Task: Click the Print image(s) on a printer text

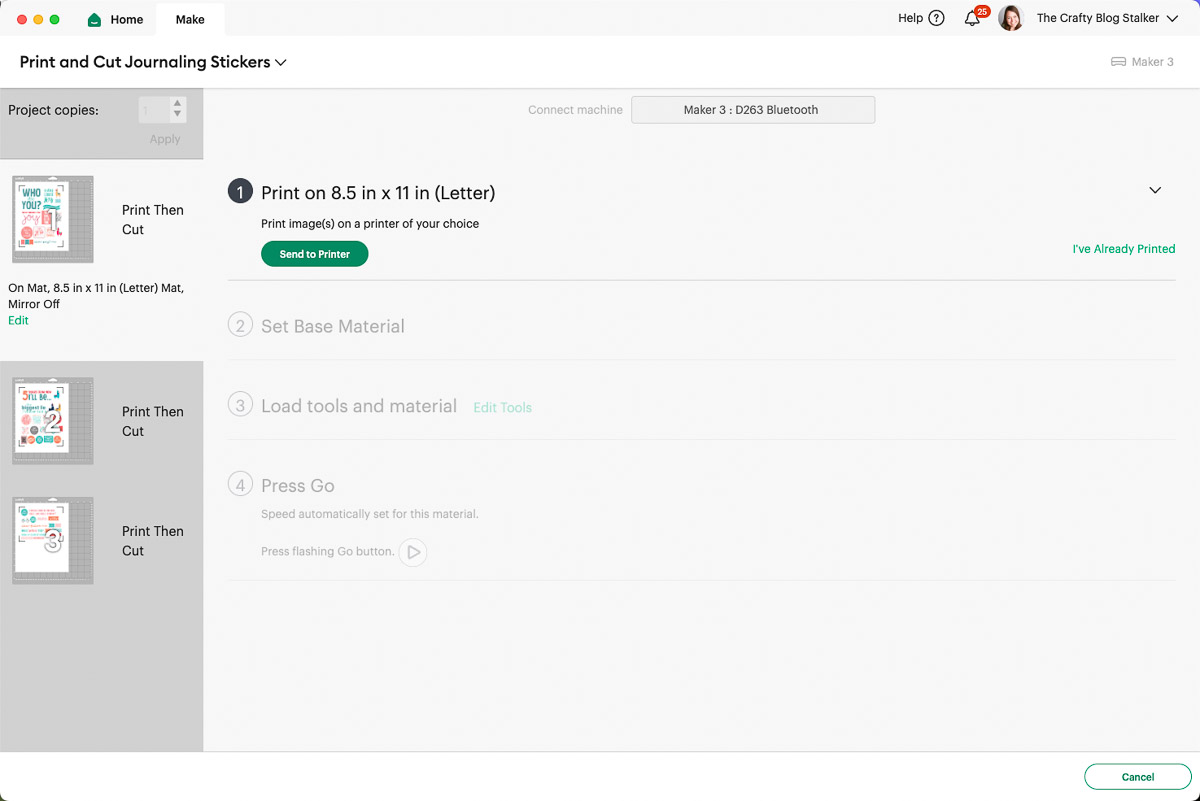Action: pos(370,224)
